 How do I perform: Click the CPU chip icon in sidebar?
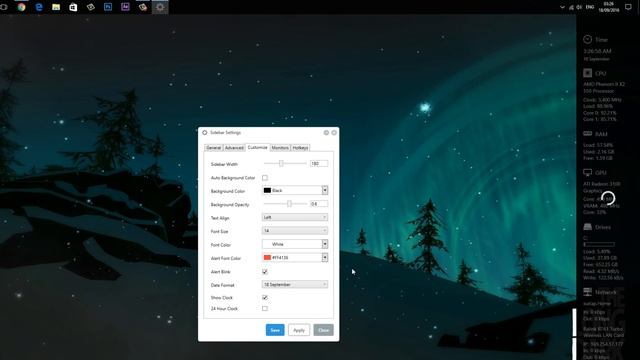pyautogui.click(x=587, y=73)
